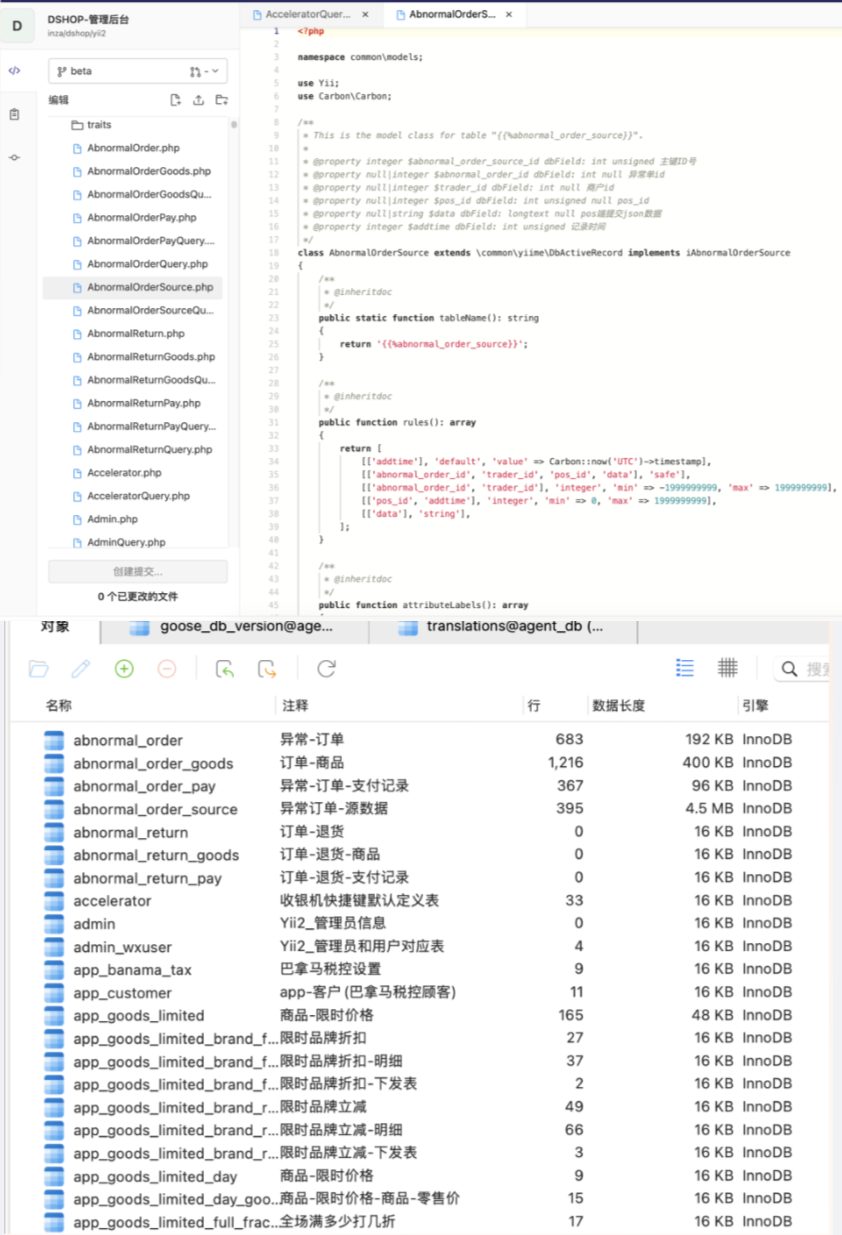Open the traits folder
Viewport: 842px width, 1235px height.
(x=98, y=125)
